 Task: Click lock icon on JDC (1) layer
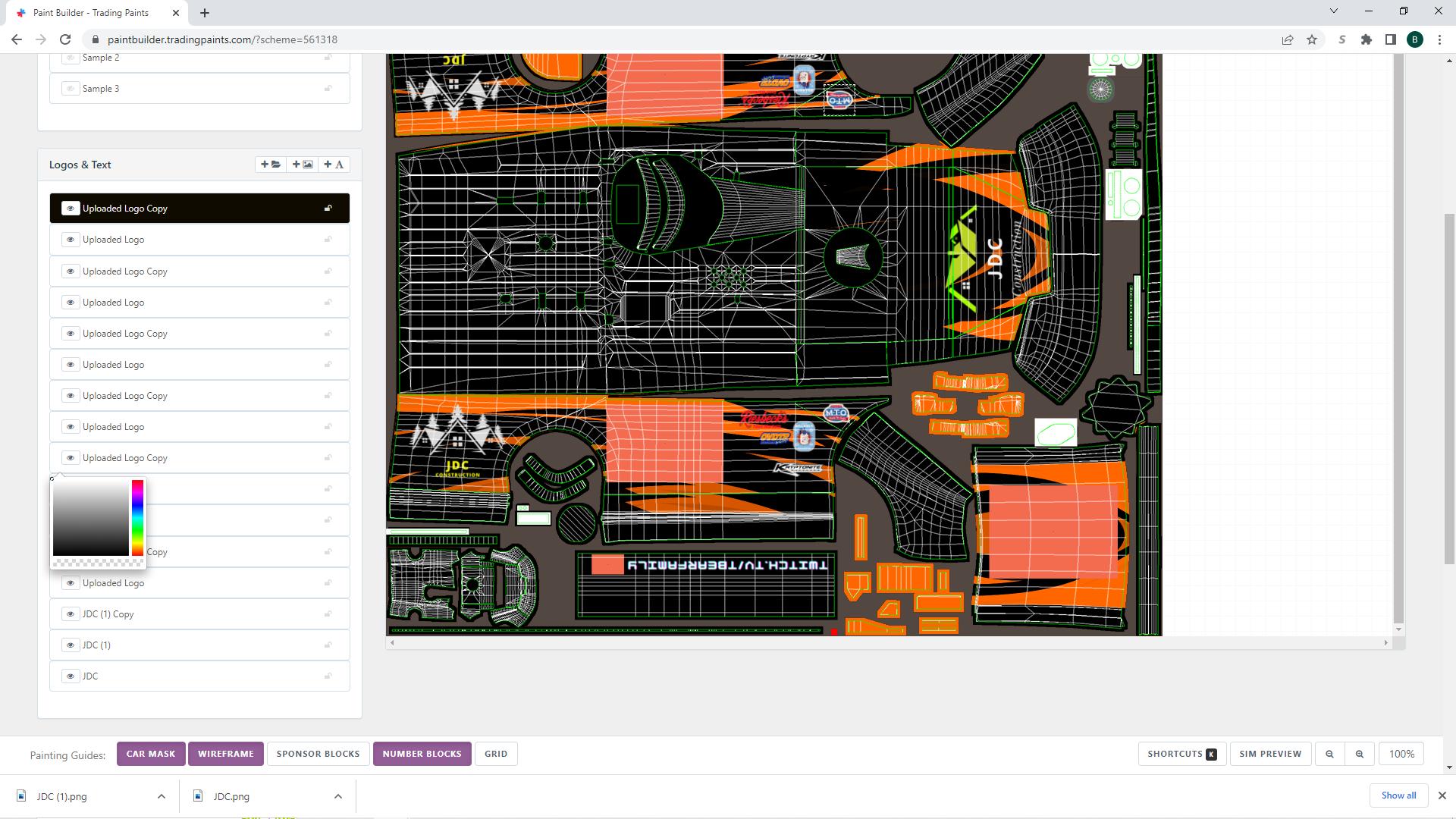pyautogui.click(x=328, y=645)
